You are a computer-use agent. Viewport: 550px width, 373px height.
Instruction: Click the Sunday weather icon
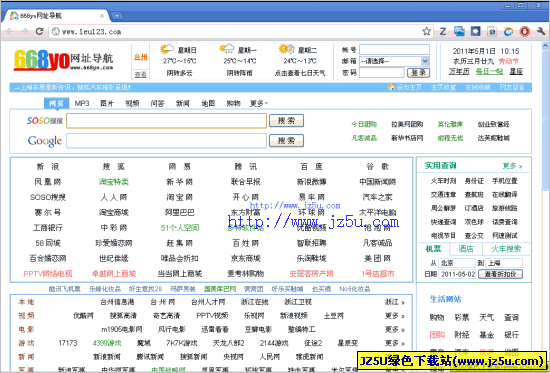tap(167, 49)
